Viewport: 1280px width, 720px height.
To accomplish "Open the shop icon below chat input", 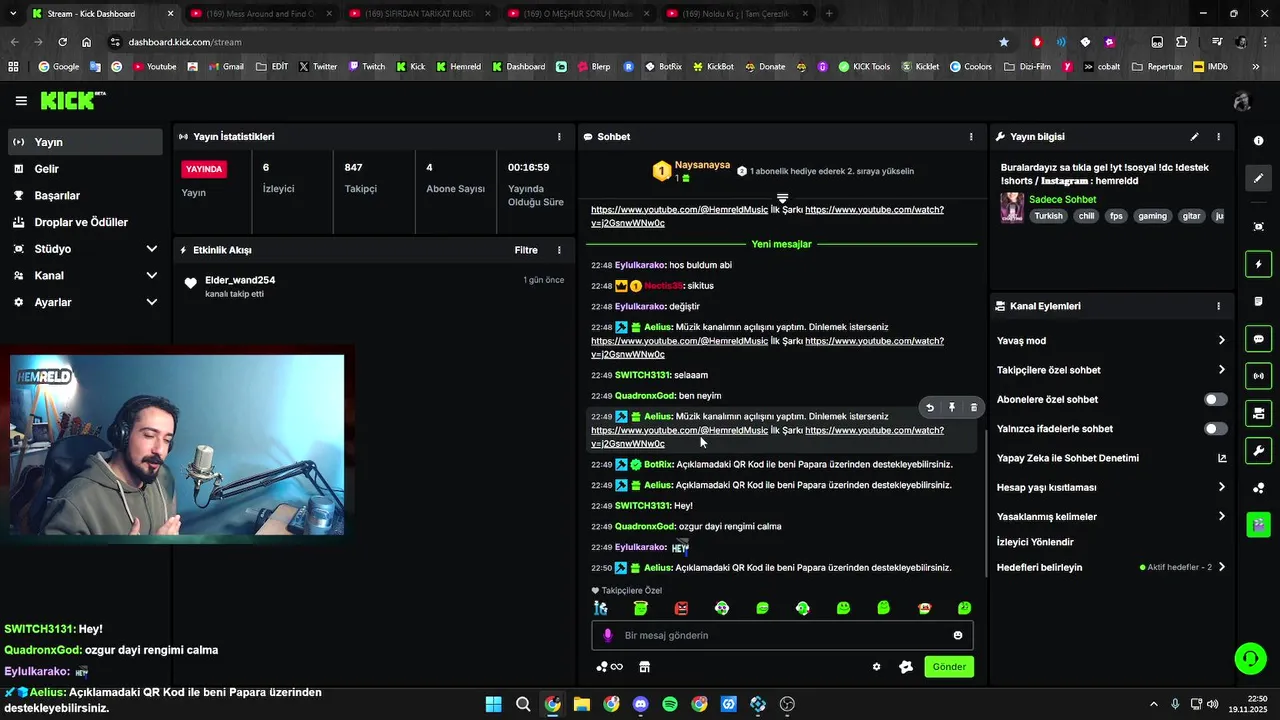I will coord(644,667).
